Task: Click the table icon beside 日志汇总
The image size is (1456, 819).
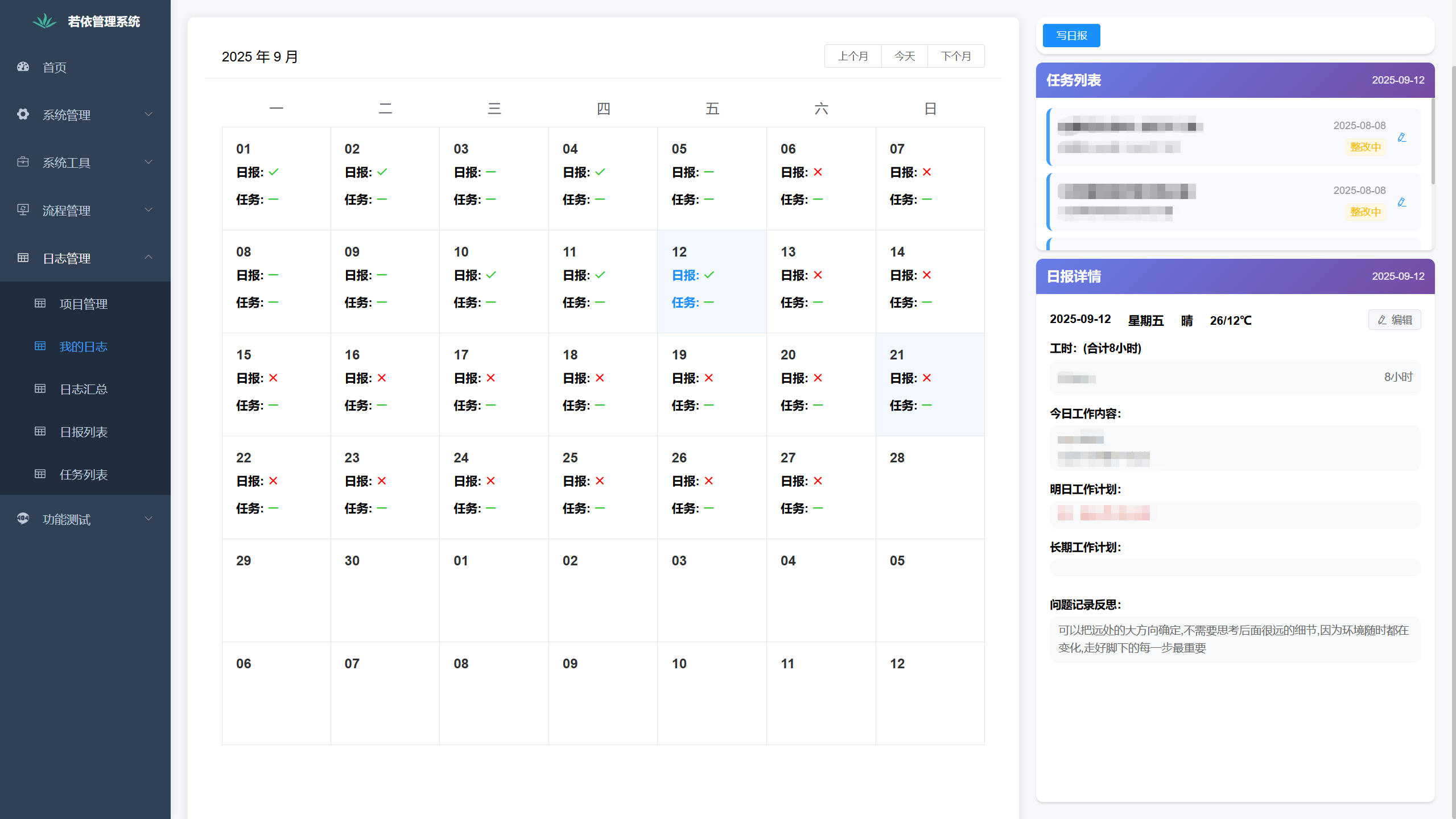Action: point(40,388)
